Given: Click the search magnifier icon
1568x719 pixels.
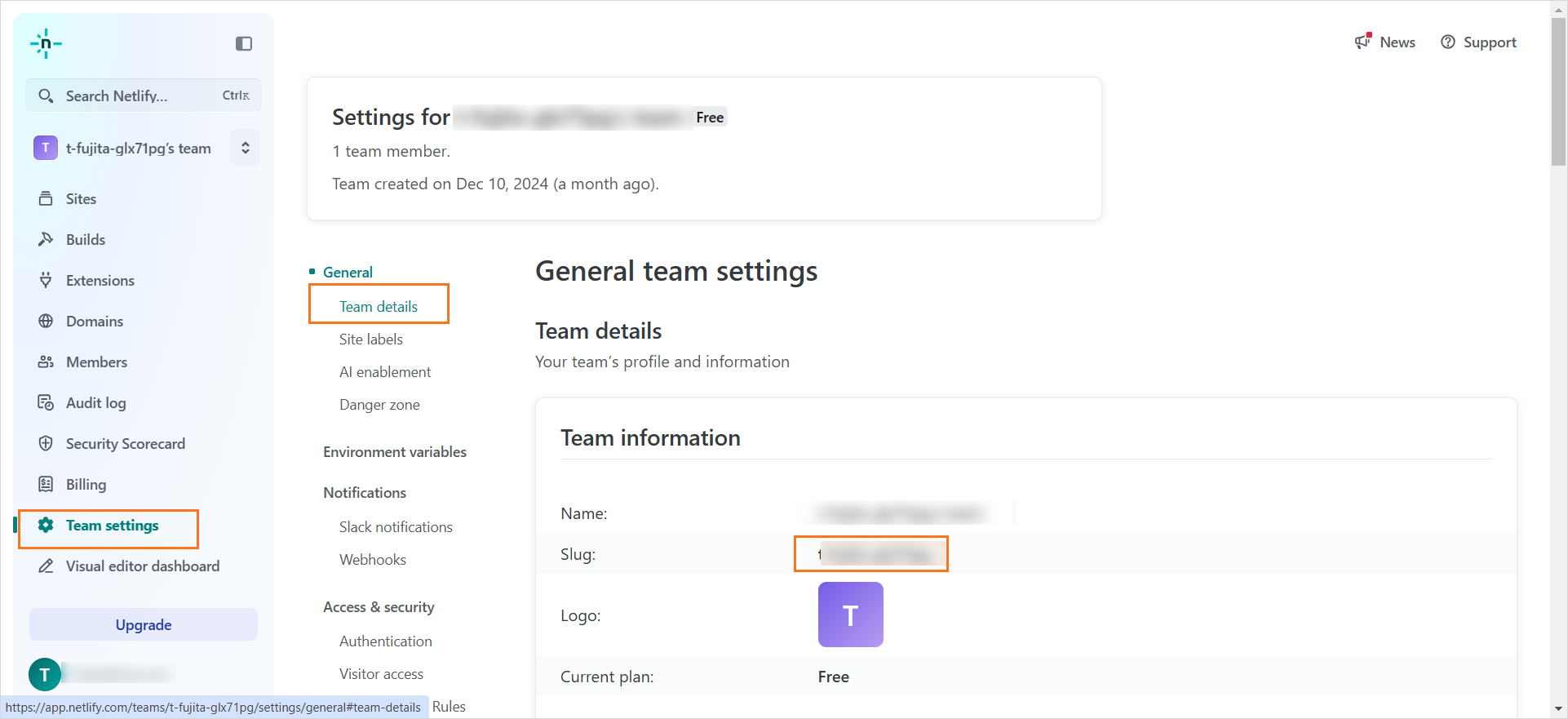Looking at the screenshot, I should (x=46, y=95).
